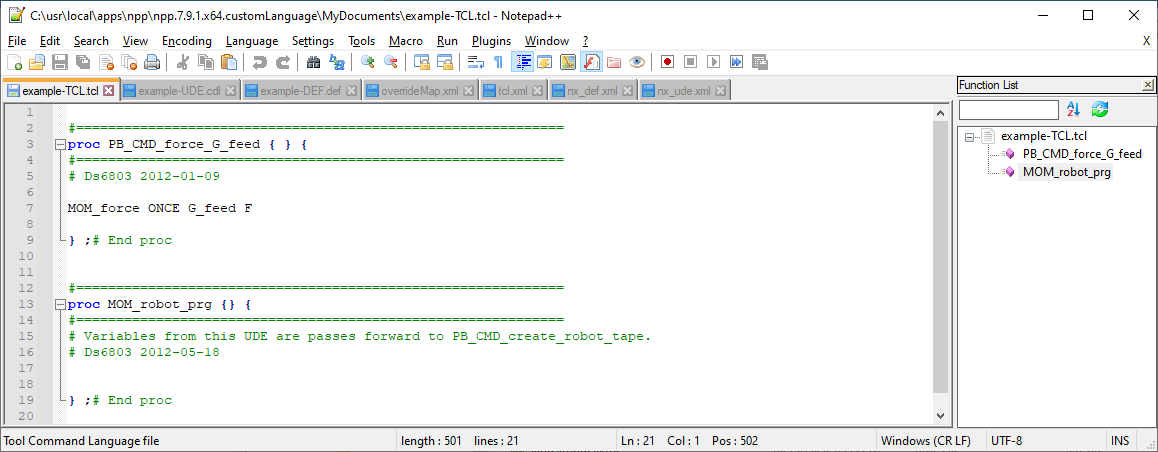The width and height of the screenshot is (1158, 452).
Task: Click the Function List search field
Action: [1008, 110]
